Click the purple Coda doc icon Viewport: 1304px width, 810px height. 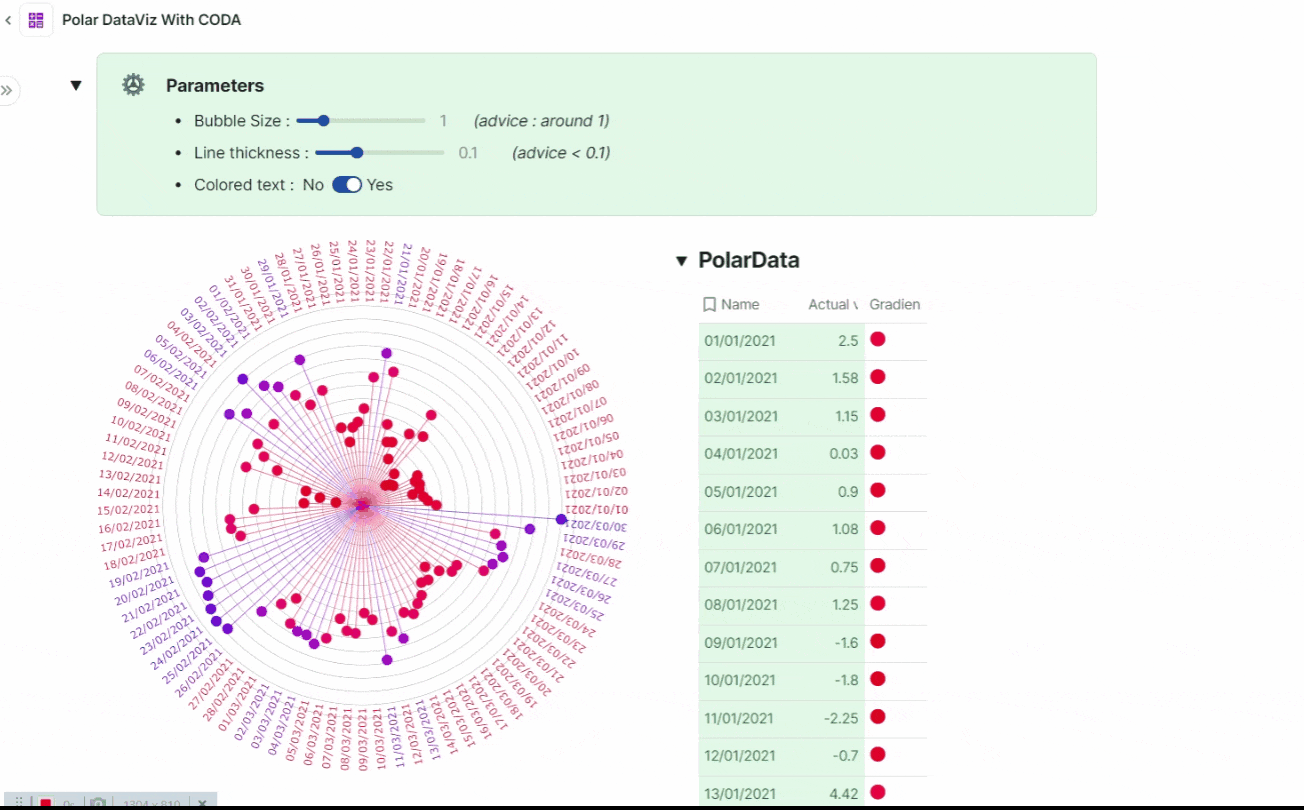tap(36, 20)
